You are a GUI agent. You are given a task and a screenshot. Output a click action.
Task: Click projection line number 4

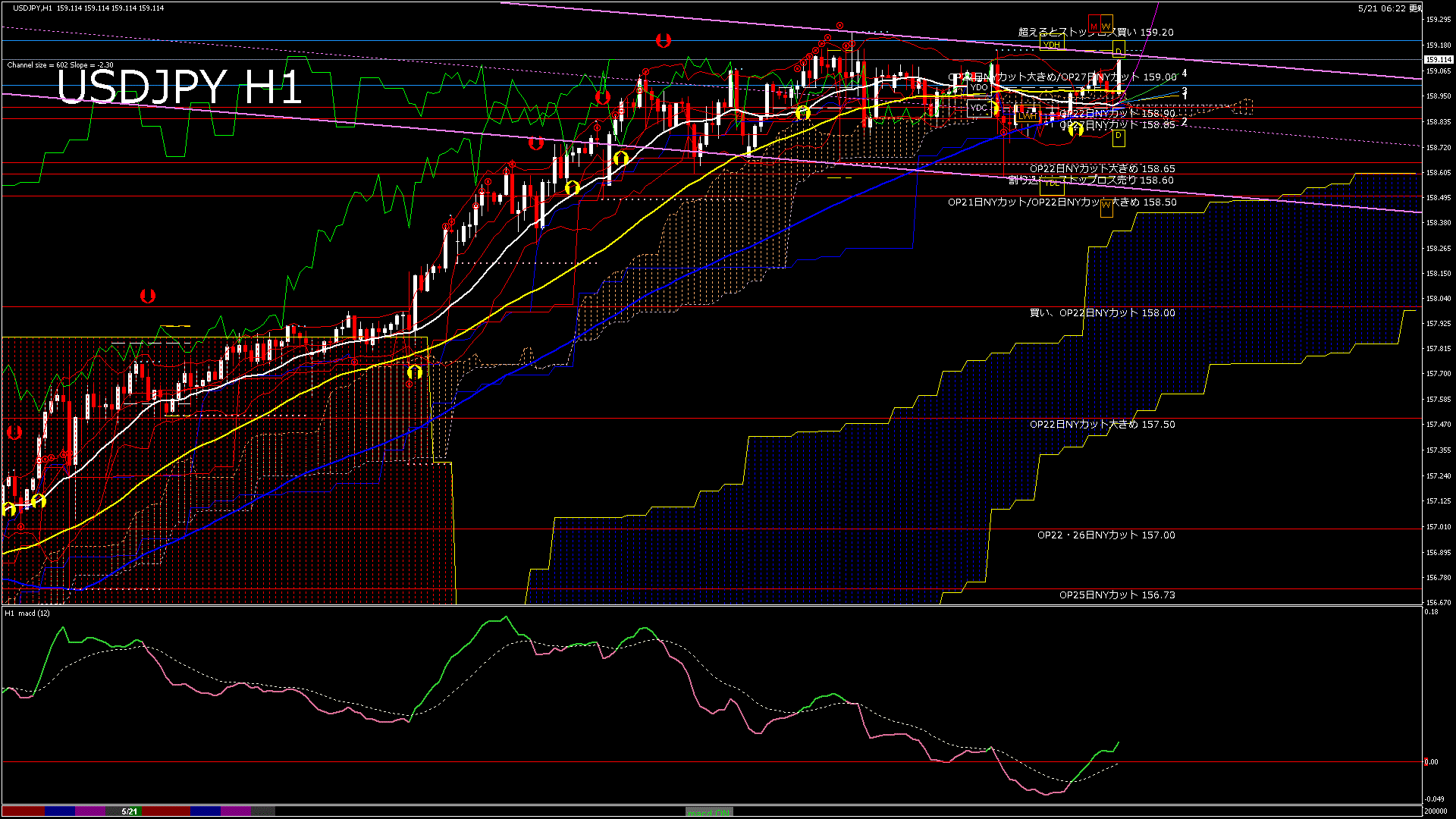pyautogui.click(x=1185, y=74)
